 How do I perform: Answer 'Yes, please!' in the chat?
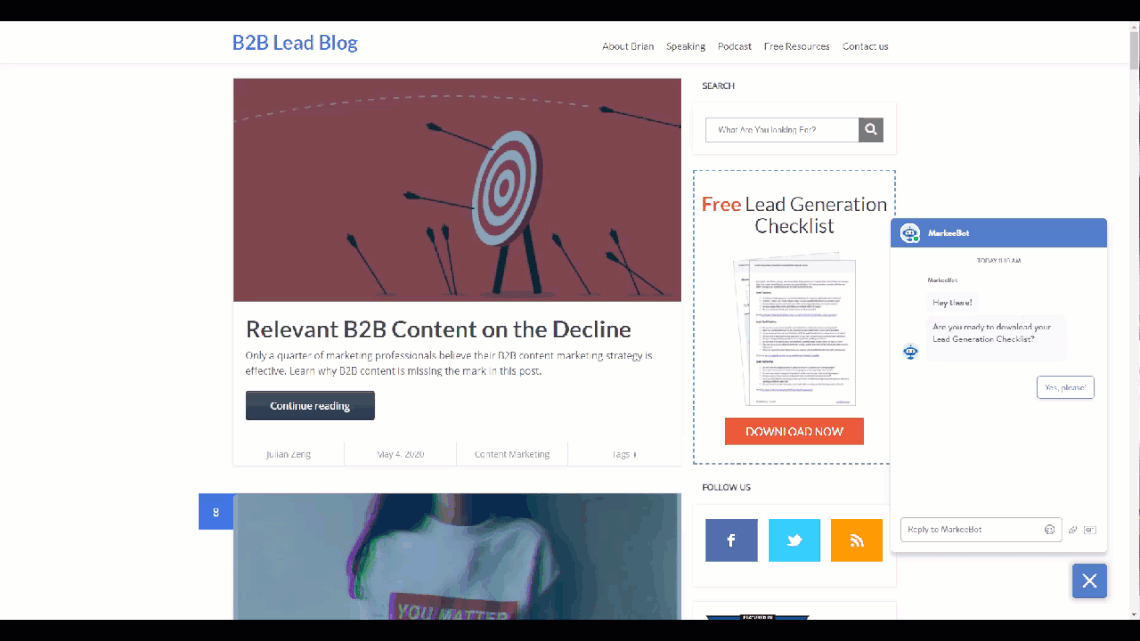coord(1065,387)
